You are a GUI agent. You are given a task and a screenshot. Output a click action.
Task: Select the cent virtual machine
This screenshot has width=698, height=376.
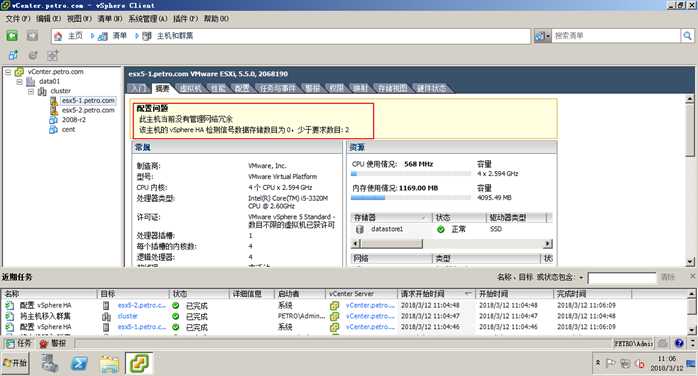point(69,129)
